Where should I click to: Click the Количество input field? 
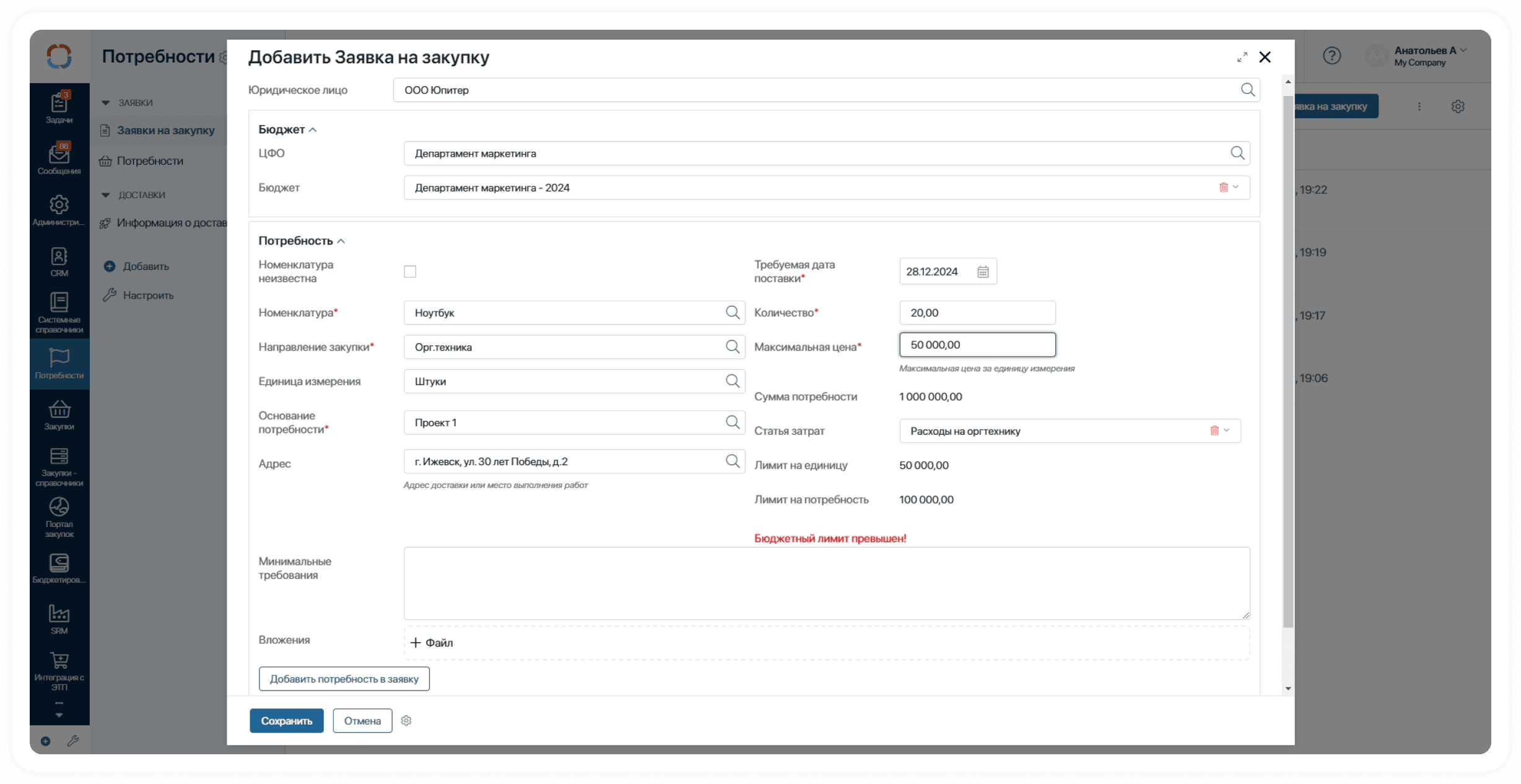coord(977,313)
